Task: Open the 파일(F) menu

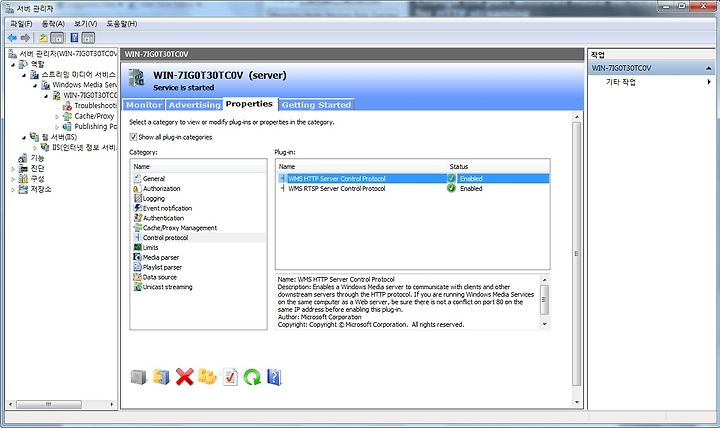Action: 21,23
